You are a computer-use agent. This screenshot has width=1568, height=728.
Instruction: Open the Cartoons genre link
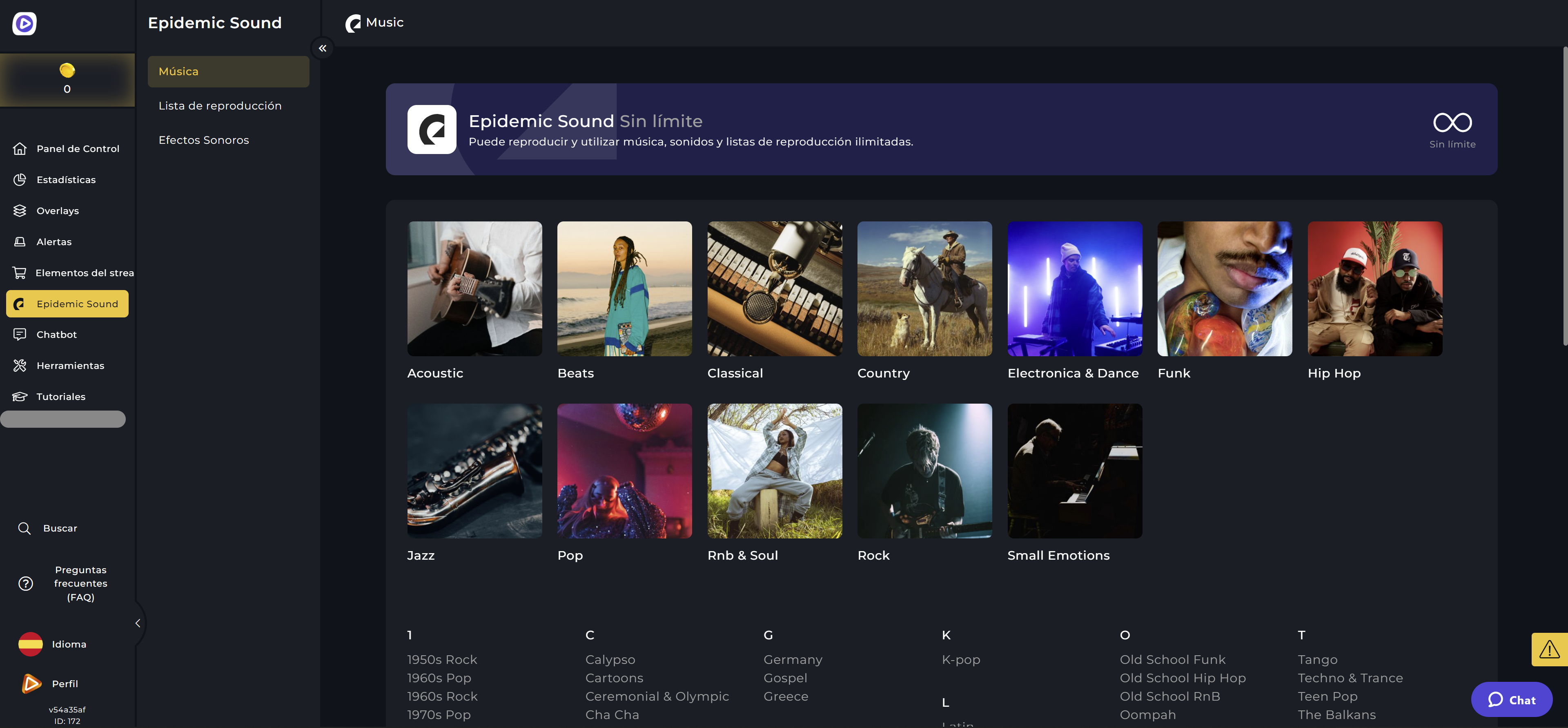614,678
